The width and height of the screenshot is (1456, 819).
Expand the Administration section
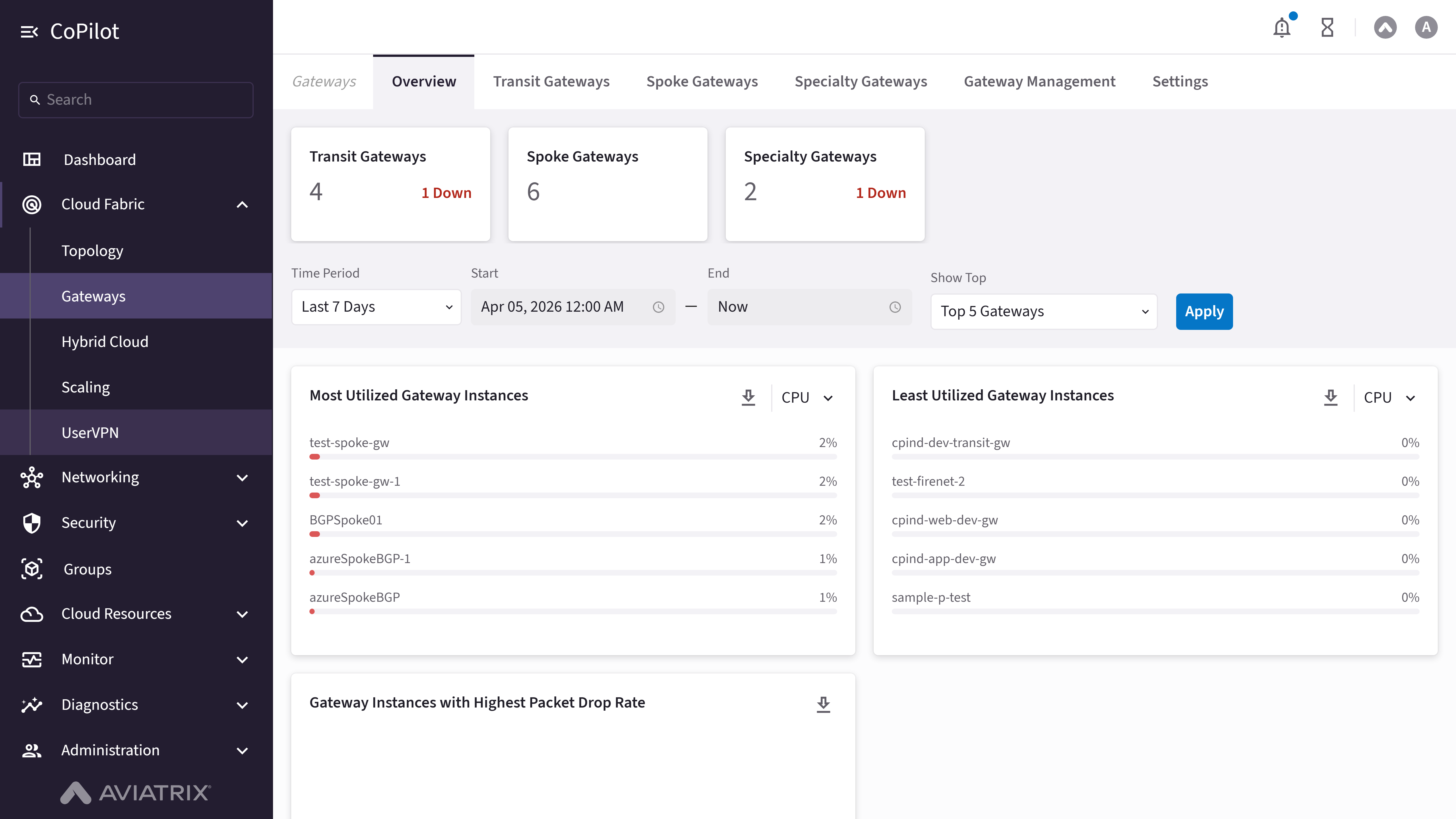click(243, 751)
